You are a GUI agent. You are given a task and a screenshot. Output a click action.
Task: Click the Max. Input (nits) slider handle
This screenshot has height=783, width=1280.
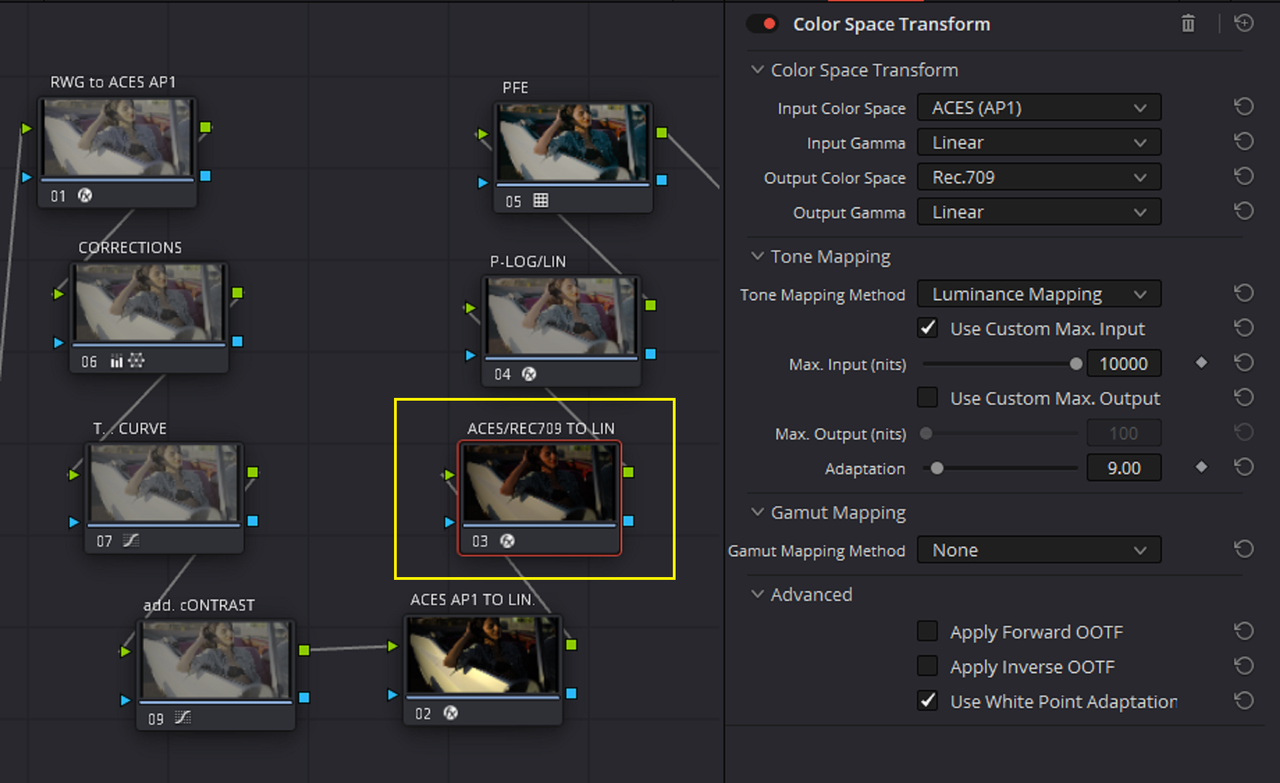point(1076,364)
